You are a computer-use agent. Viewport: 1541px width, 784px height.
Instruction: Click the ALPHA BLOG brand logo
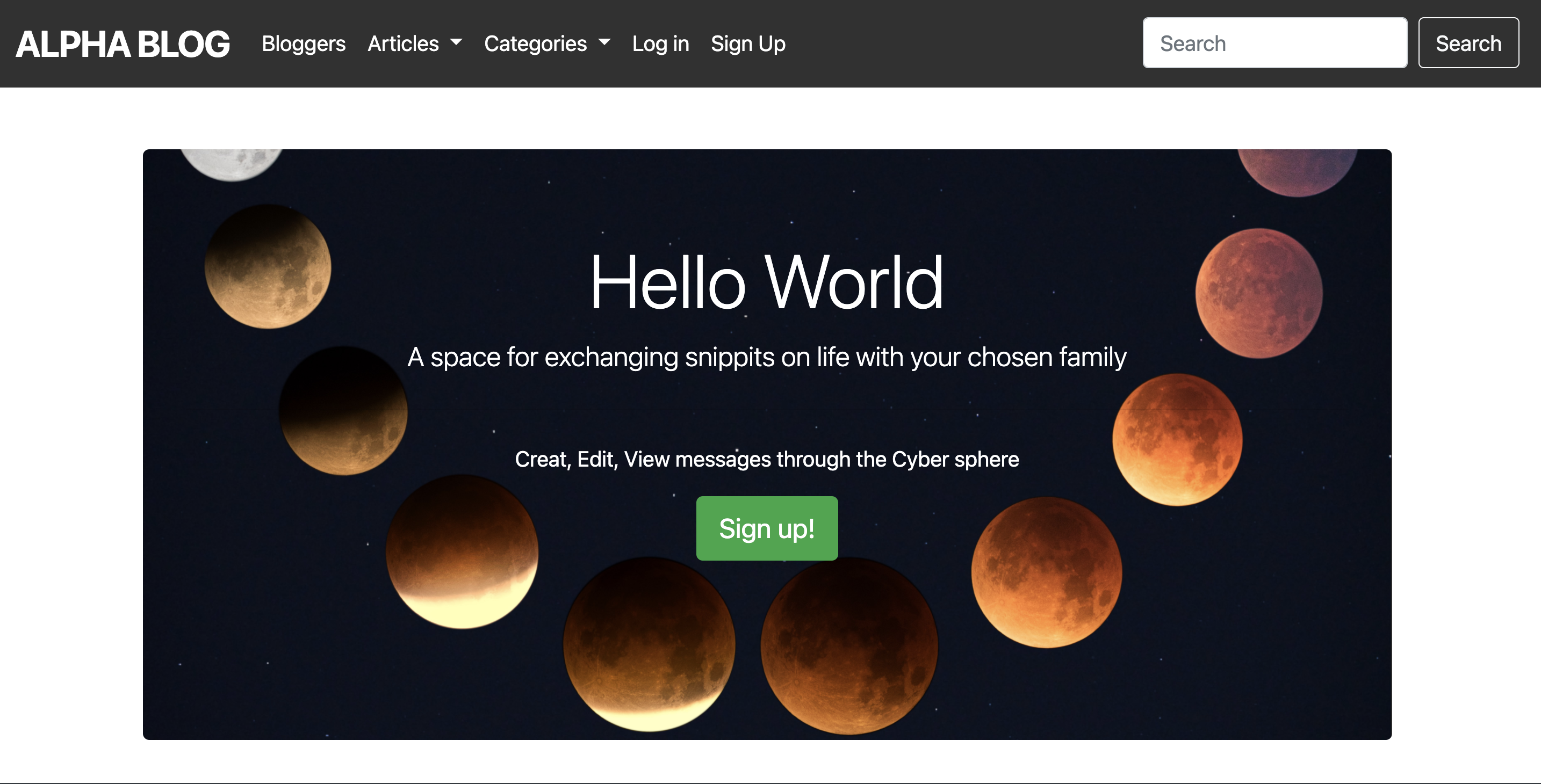(x=123, y=43)
